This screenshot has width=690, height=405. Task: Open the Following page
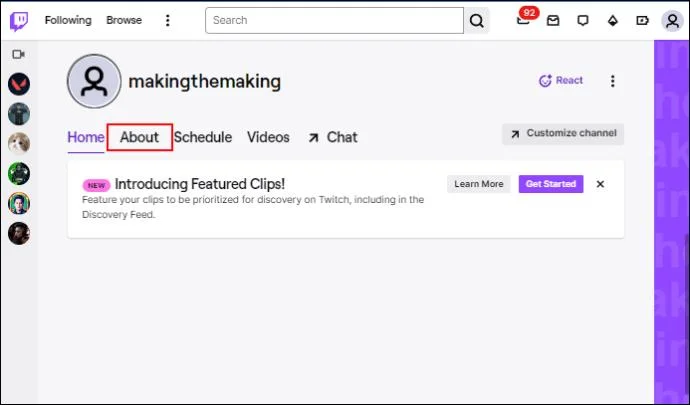point(68,20)
